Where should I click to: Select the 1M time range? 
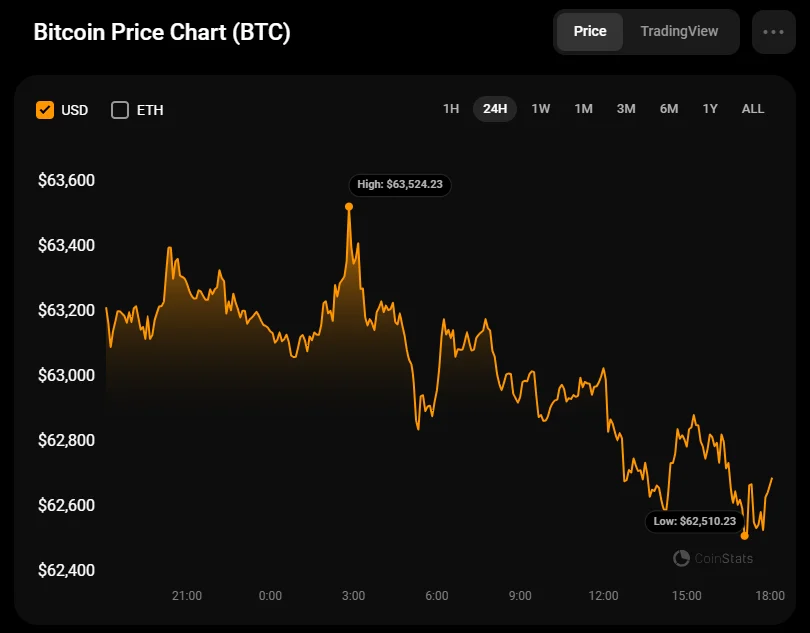point(584,109)
